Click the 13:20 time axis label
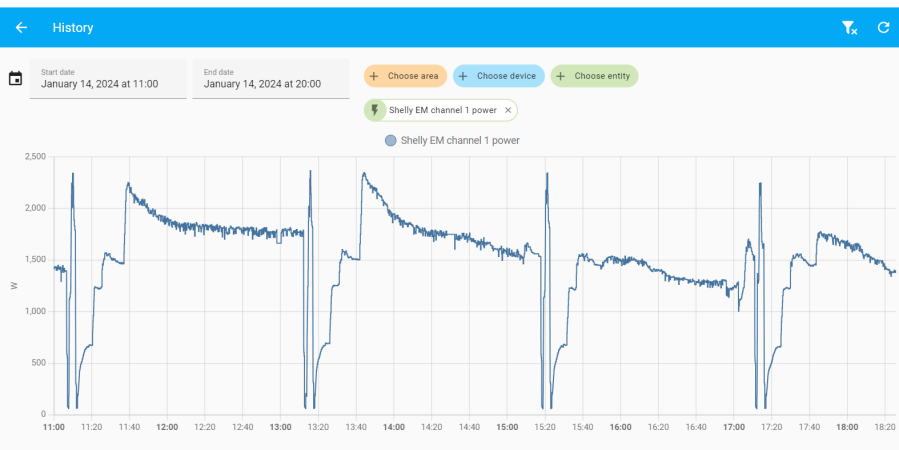The width and height of the screenshot is (899, 450). [x=318, y=427]
